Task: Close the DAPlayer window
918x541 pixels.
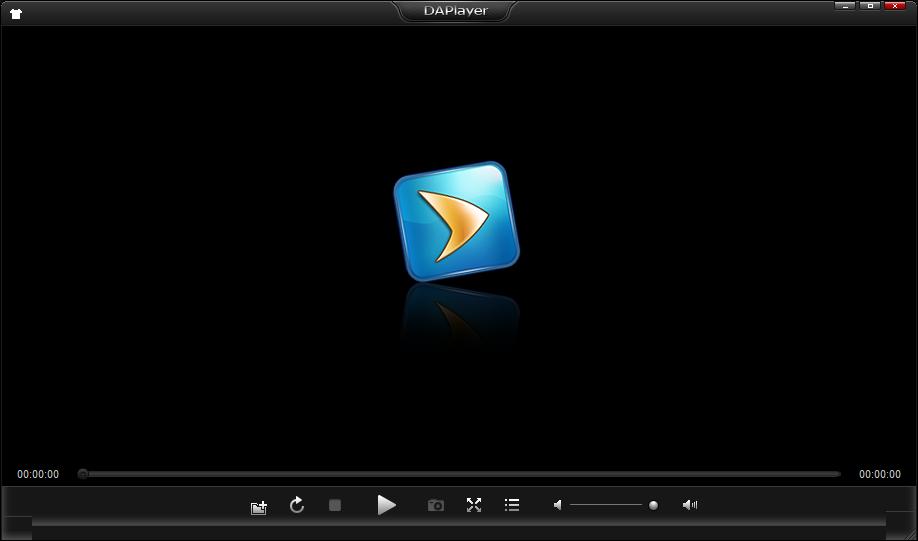Action: pyautogui.click(x=895, y=6)
